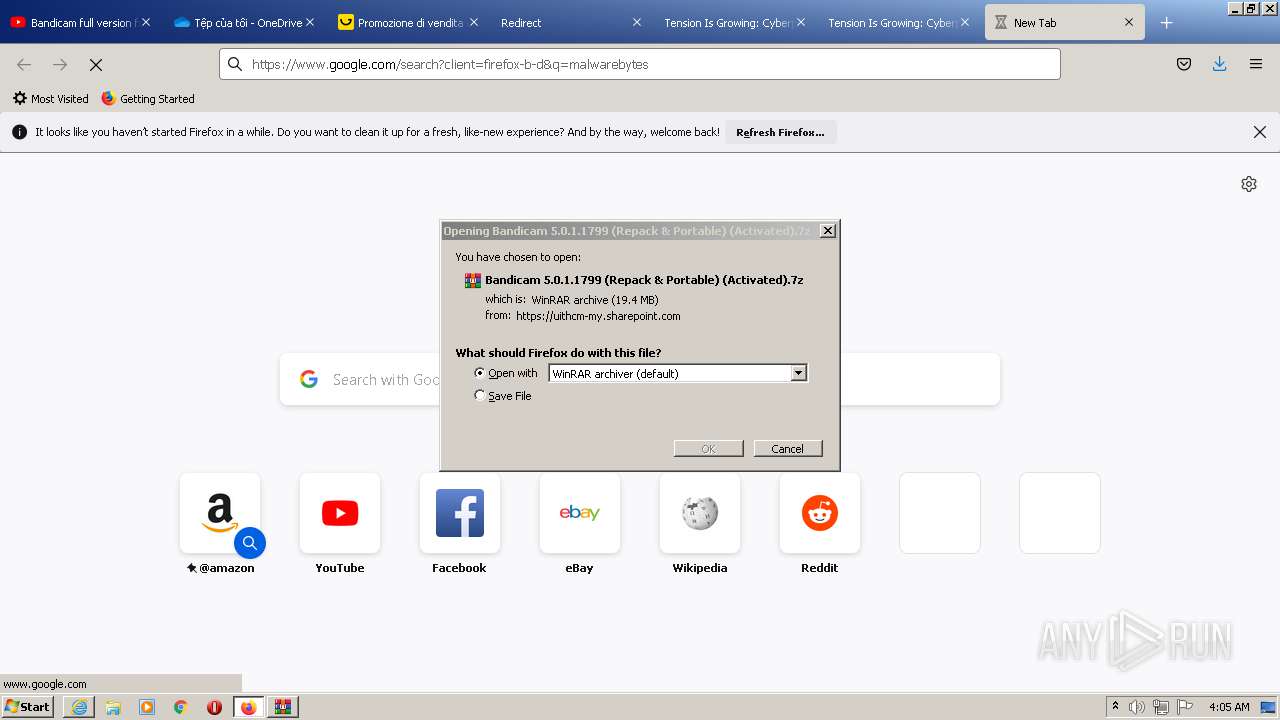
Task: Open the eBay shortcut tile
Action: pos(580,513)
